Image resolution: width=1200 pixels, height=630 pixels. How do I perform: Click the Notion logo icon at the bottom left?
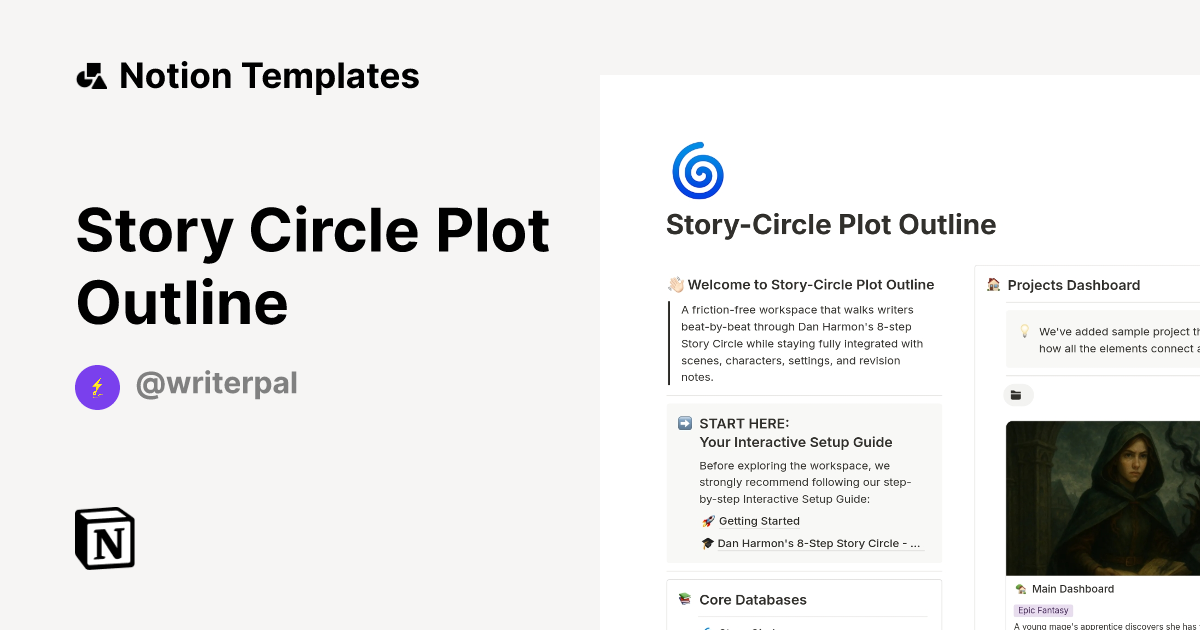[x=104, y=538]
